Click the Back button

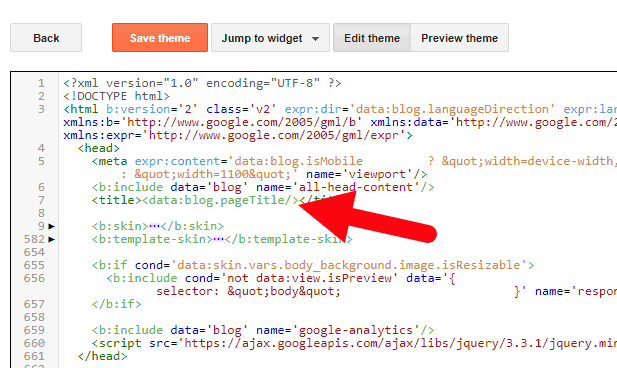(46, 38)
